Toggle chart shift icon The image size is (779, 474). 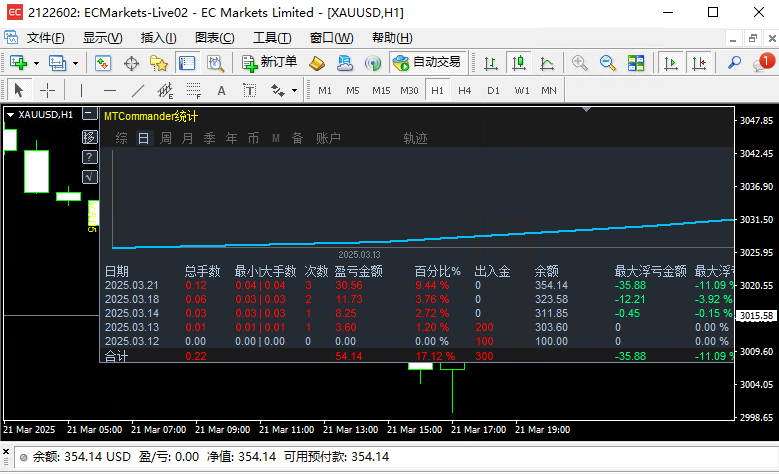pyautogui.click(x=699, y=63)
